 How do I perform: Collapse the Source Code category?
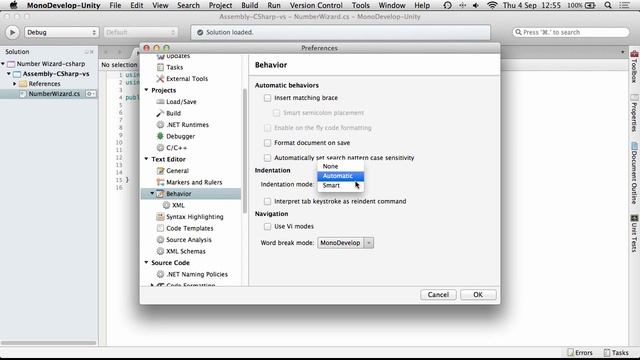pyautogui.click(x=146, y=262)
